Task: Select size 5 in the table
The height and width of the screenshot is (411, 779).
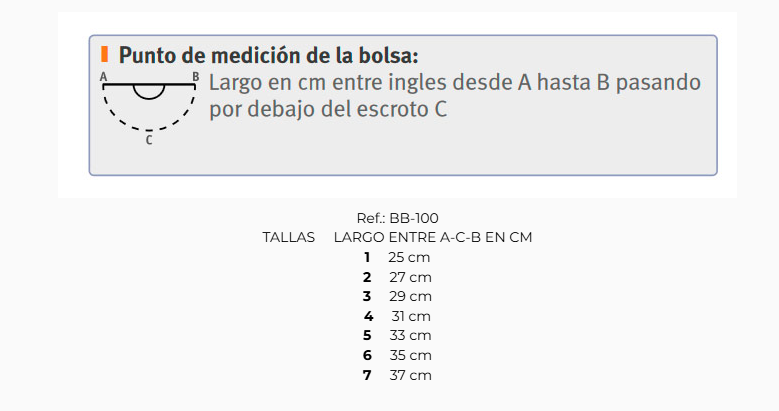Action: point(367,335)
